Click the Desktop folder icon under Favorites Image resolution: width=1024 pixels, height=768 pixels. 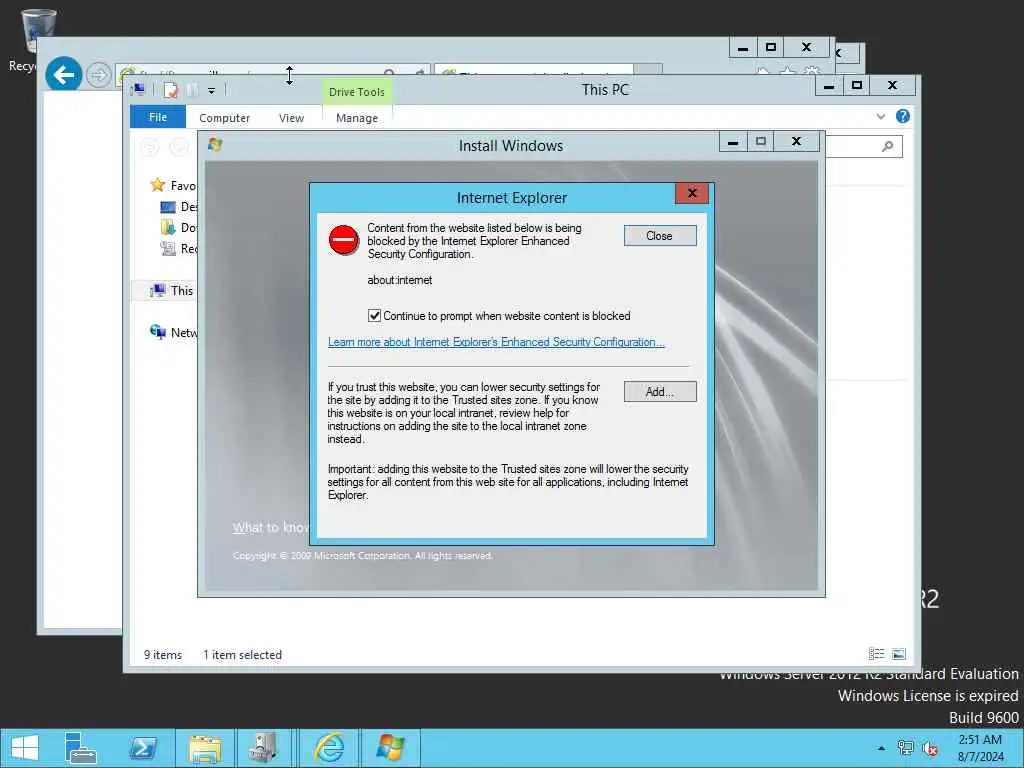coord(168,207)
